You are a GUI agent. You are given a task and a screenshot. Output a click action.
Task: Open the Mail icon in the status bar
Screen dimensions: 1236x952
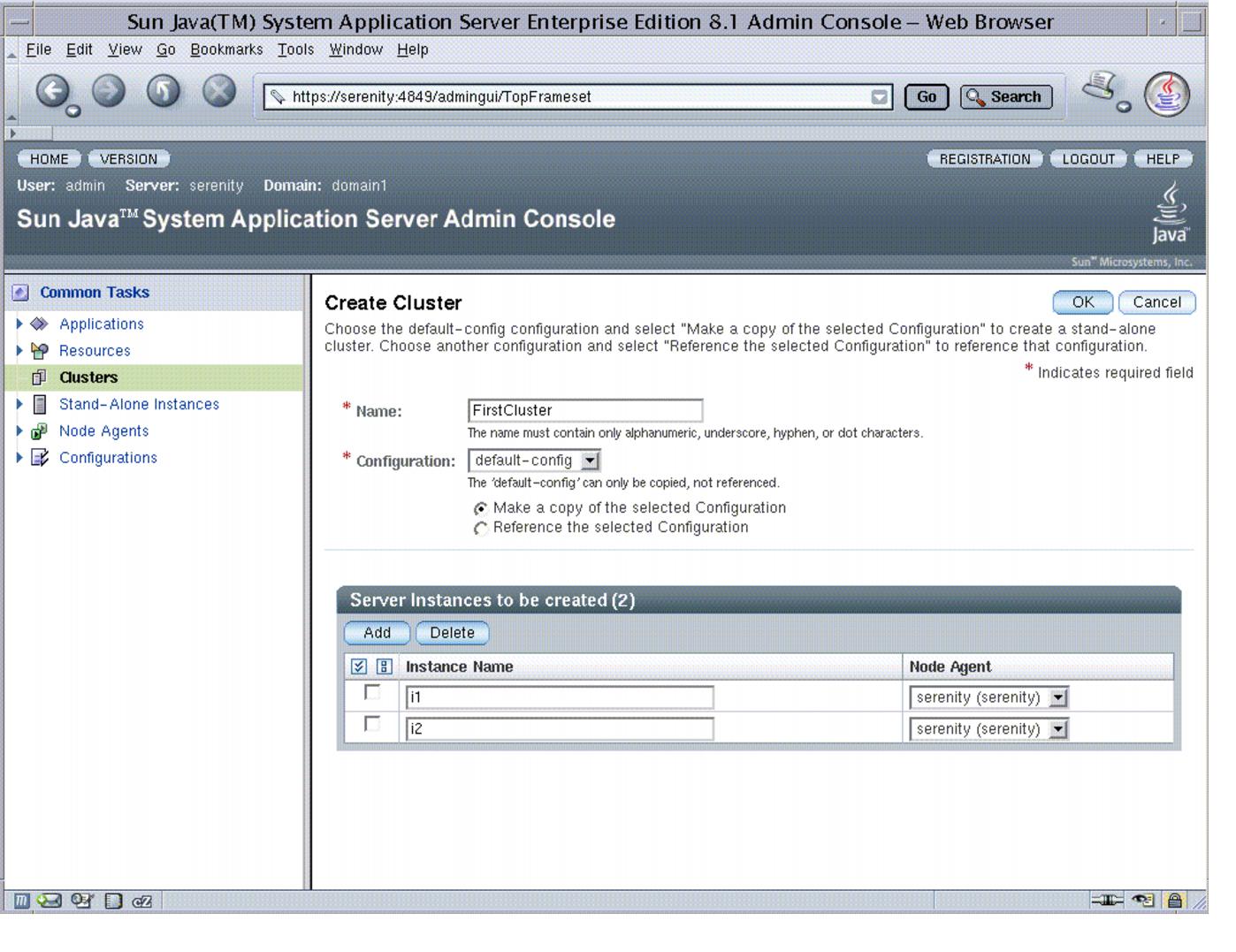(49, 901)
